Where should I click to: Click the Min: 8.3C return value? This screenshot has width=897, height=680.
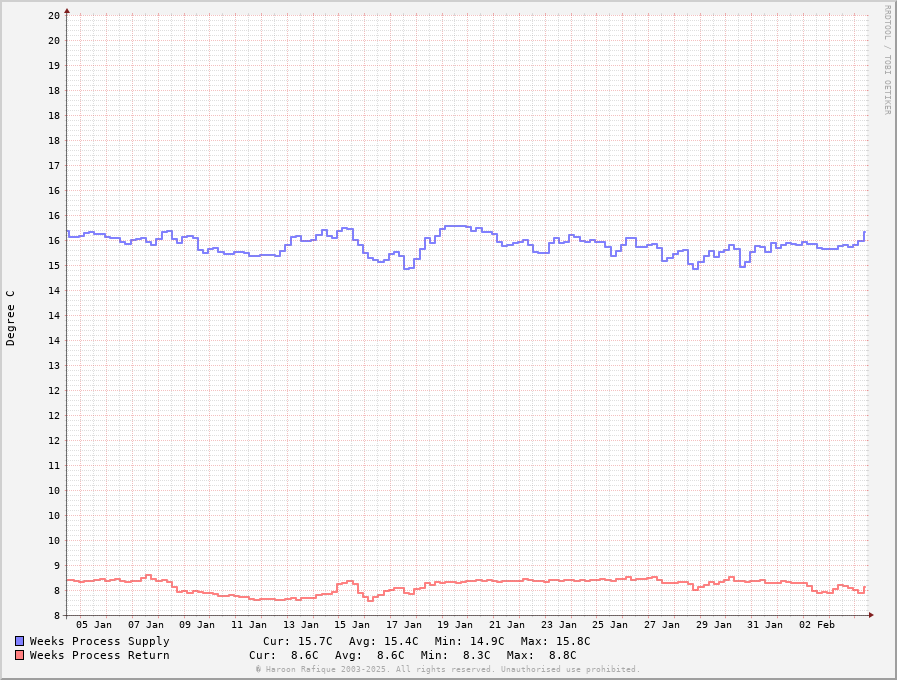456,655
